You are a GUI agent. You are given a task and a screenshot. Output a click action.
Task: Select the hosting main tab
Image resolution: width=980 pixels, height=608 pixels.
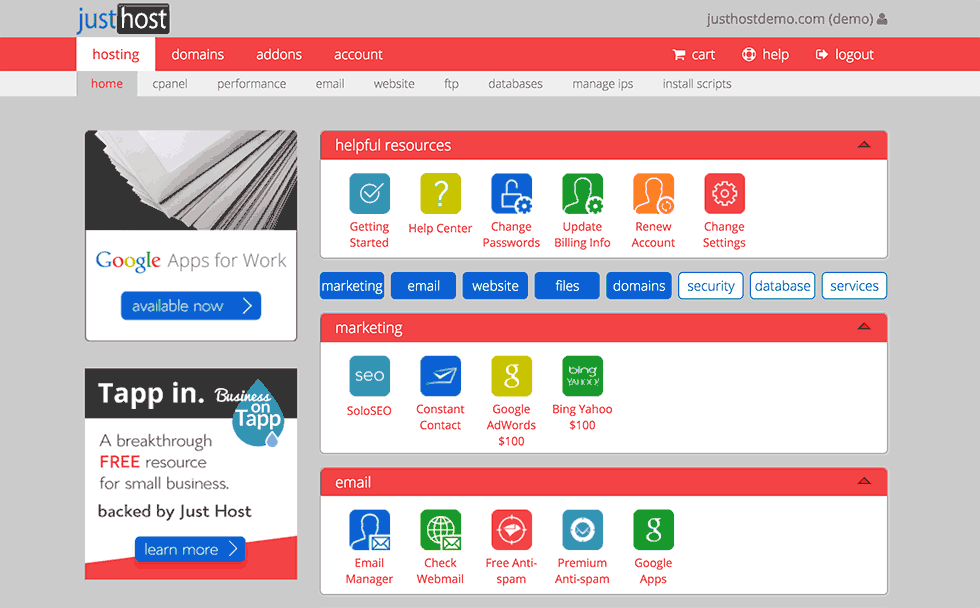116,54
